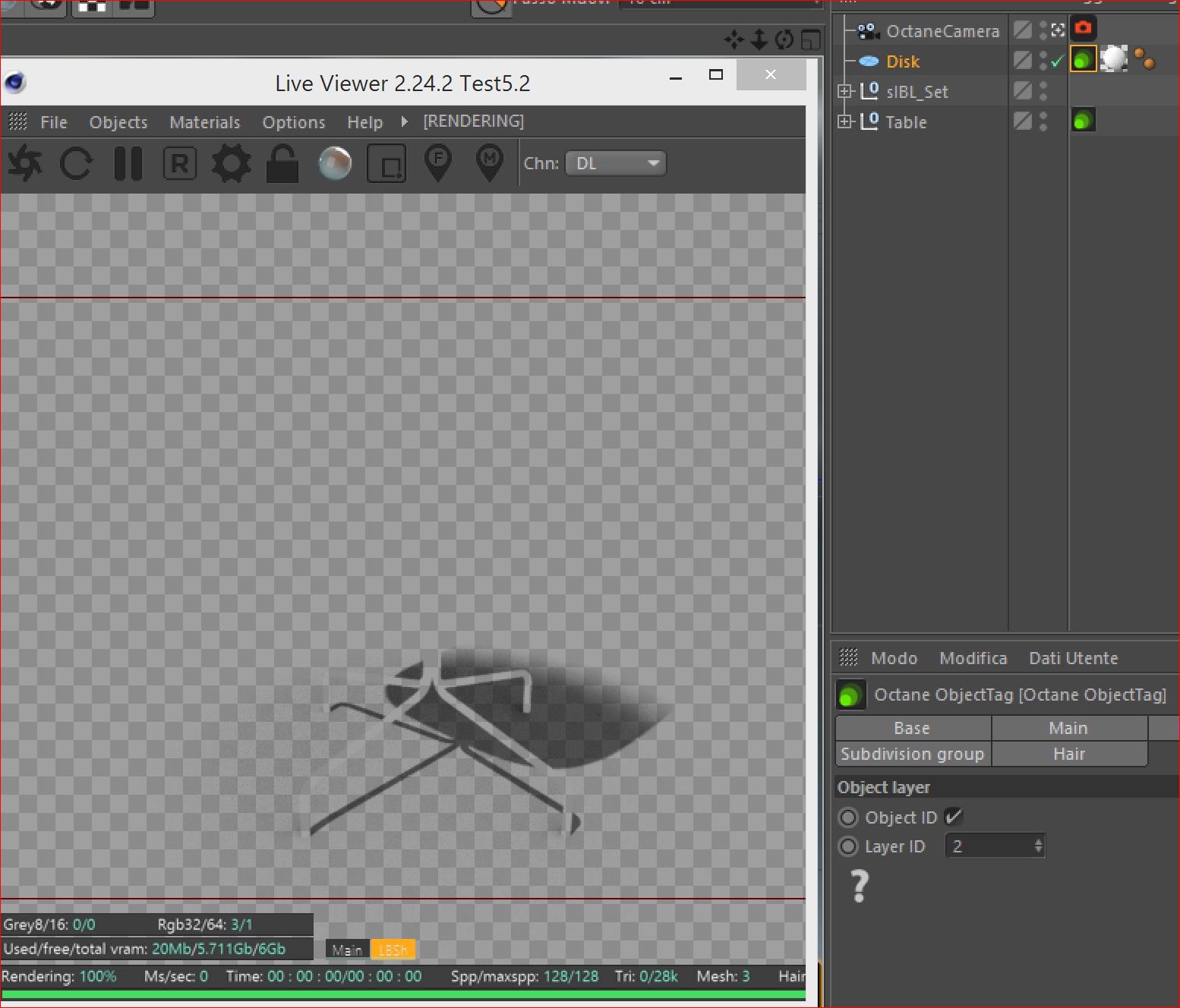This screenshot has width=1180, height=1008.
Task: Toggle visibility dots for sIBL_Set
Action: pyautogui.click(x=1043, y=90)
